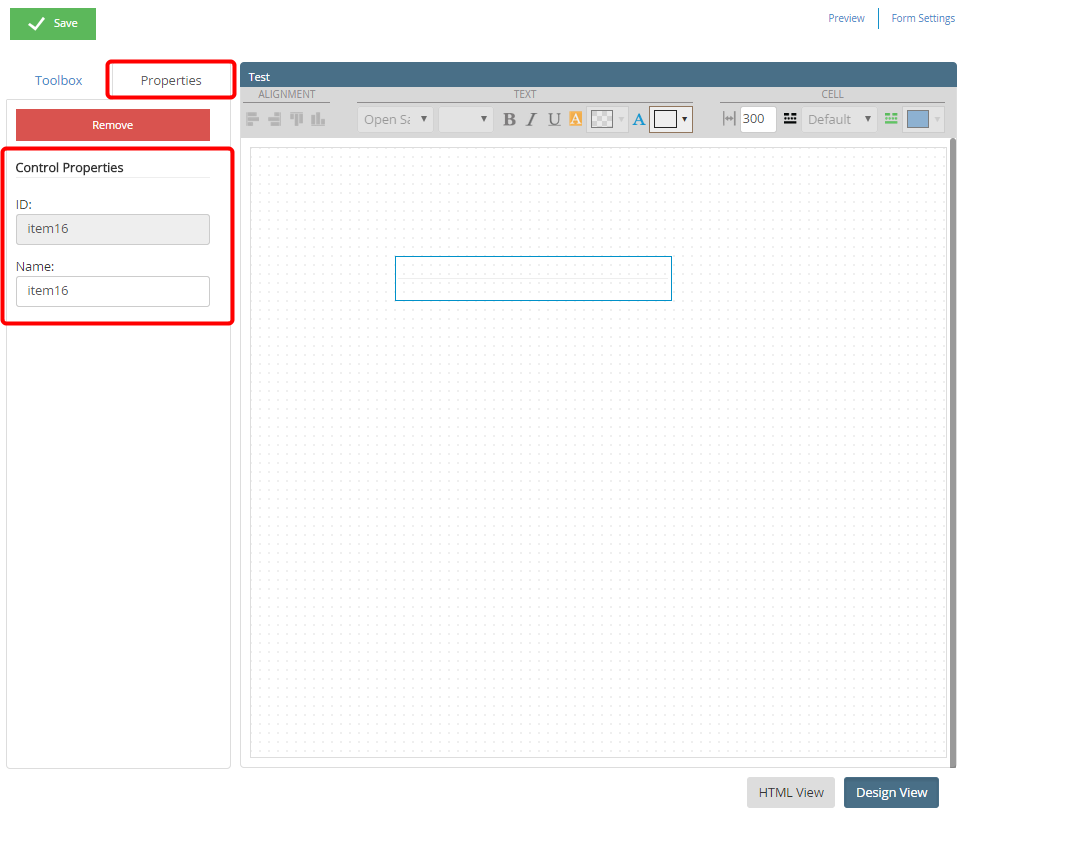Open the empty font size dropdown
This screenshot has width=1078, height=846.
pyautogui.click(x=465, y=119)
